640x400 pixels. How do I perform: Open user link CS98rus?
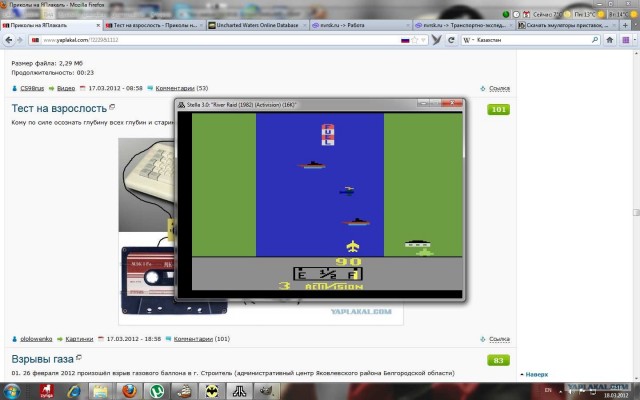click(x=32, y=88)
